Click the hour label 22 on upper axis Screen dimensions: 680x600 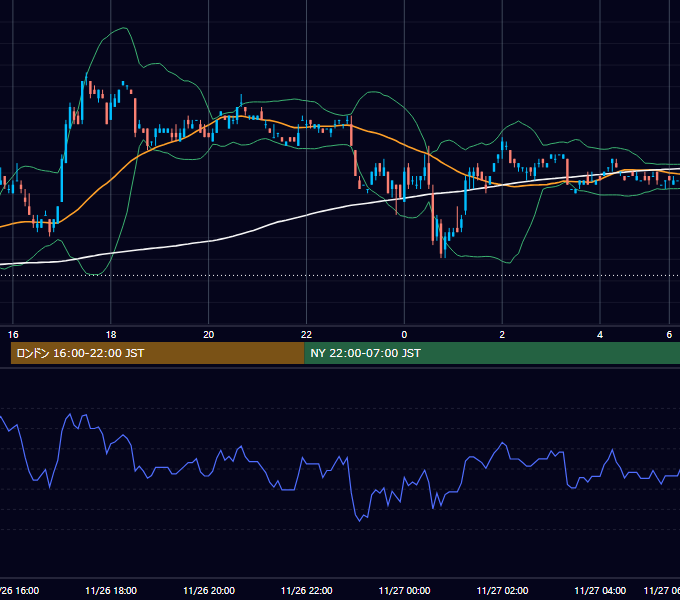tap(307, 335)
